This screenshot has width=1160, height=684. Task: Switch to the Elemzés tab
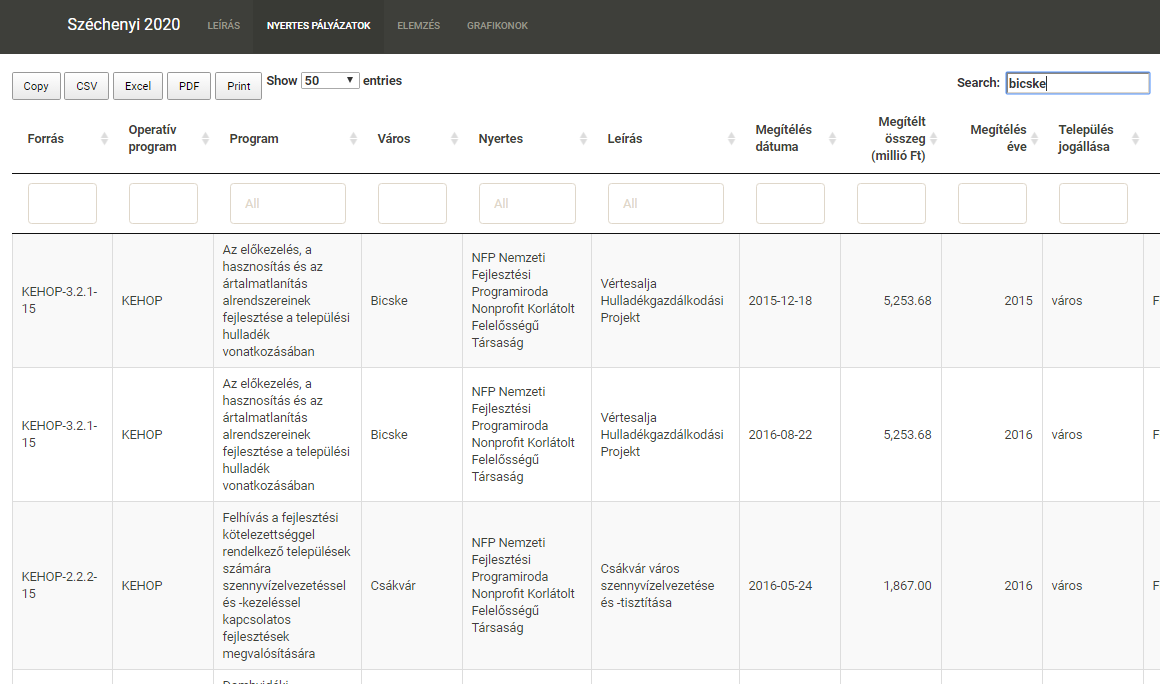click(418, 26)
